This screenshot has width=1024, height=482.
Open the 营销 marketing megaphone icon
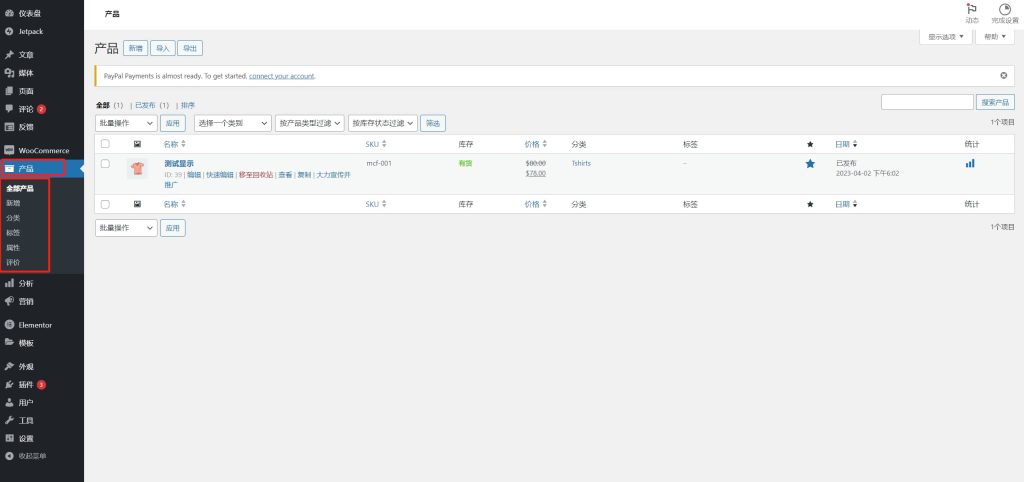tap(9, 301)
